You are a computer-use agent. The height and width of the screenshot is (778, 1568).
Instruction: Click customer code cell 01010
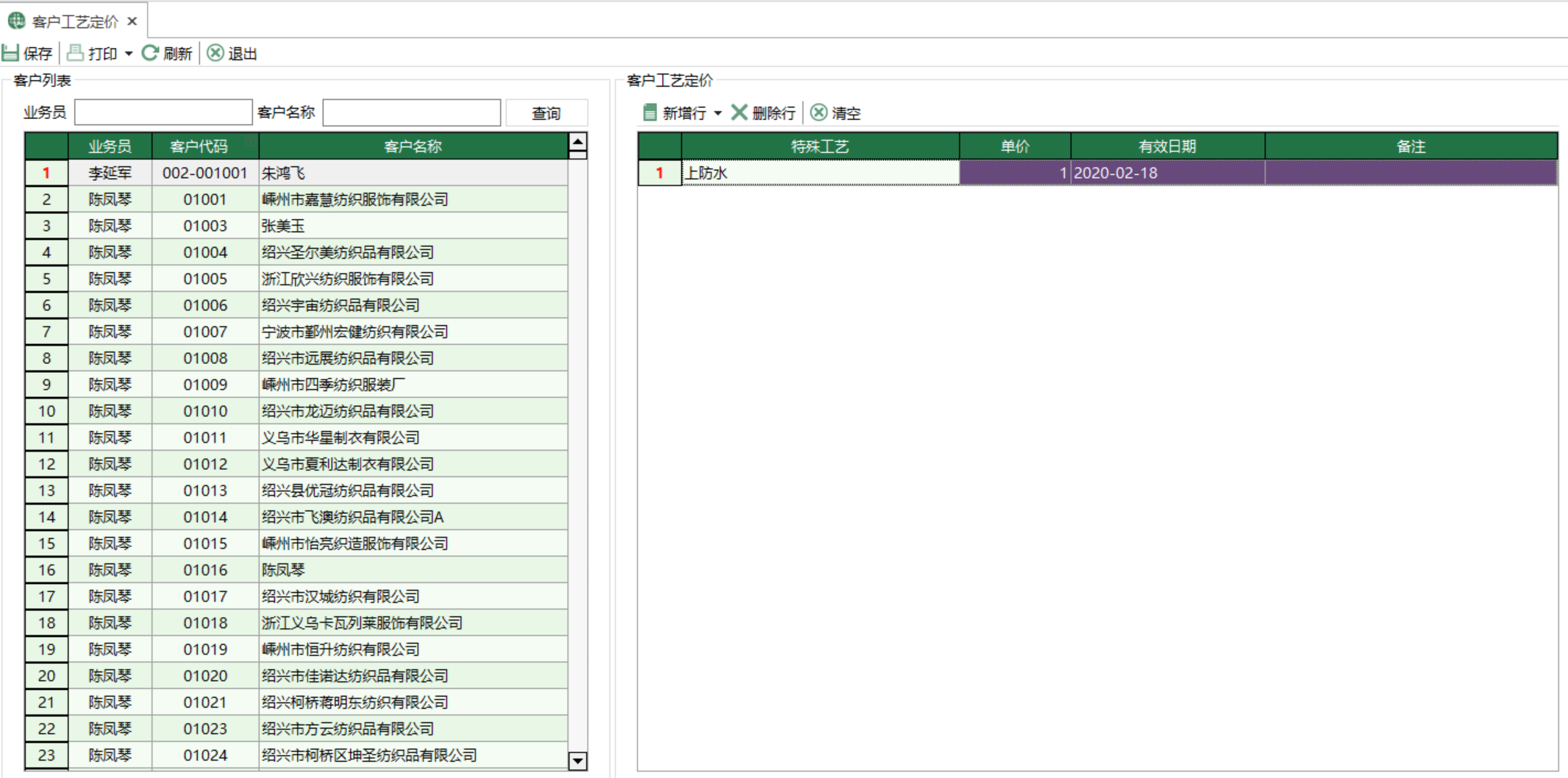(x=205, y=411)
